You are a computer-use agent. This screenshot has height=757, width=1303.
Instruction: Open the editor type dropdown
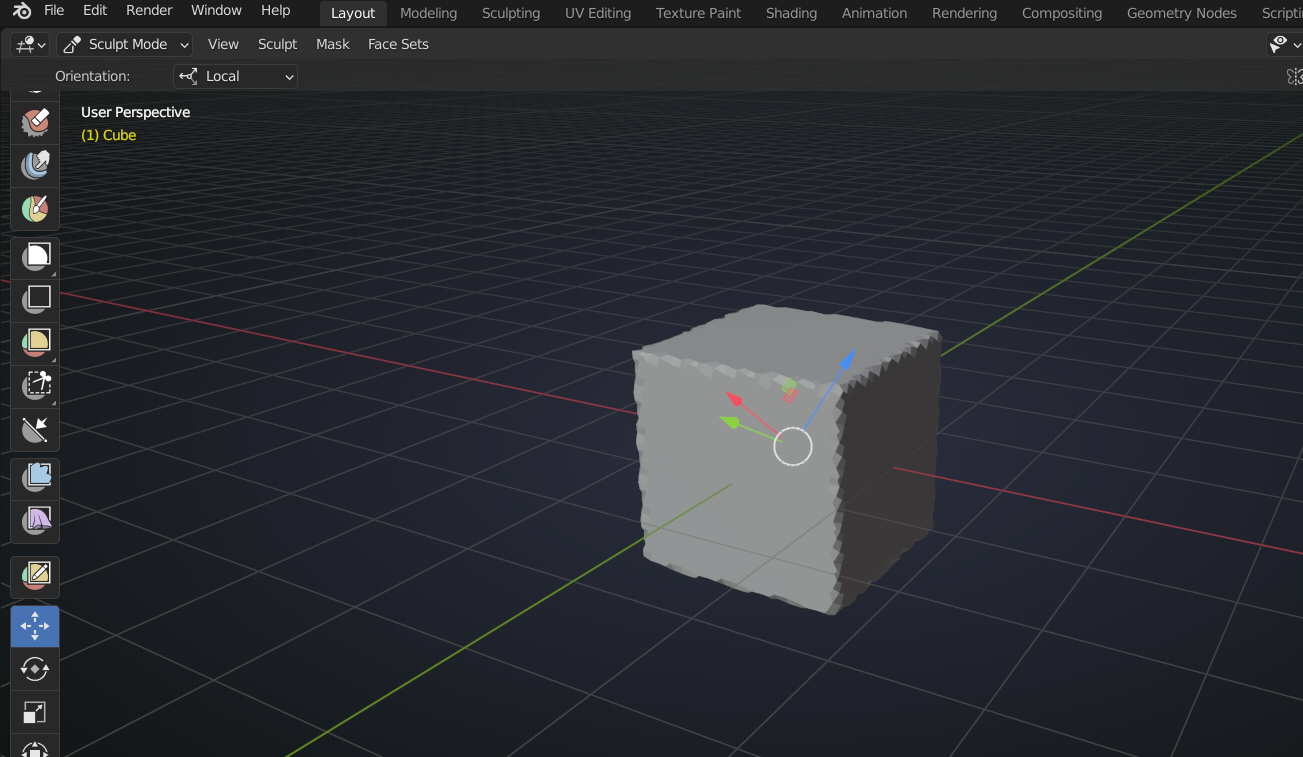click(x=29, y=44)
